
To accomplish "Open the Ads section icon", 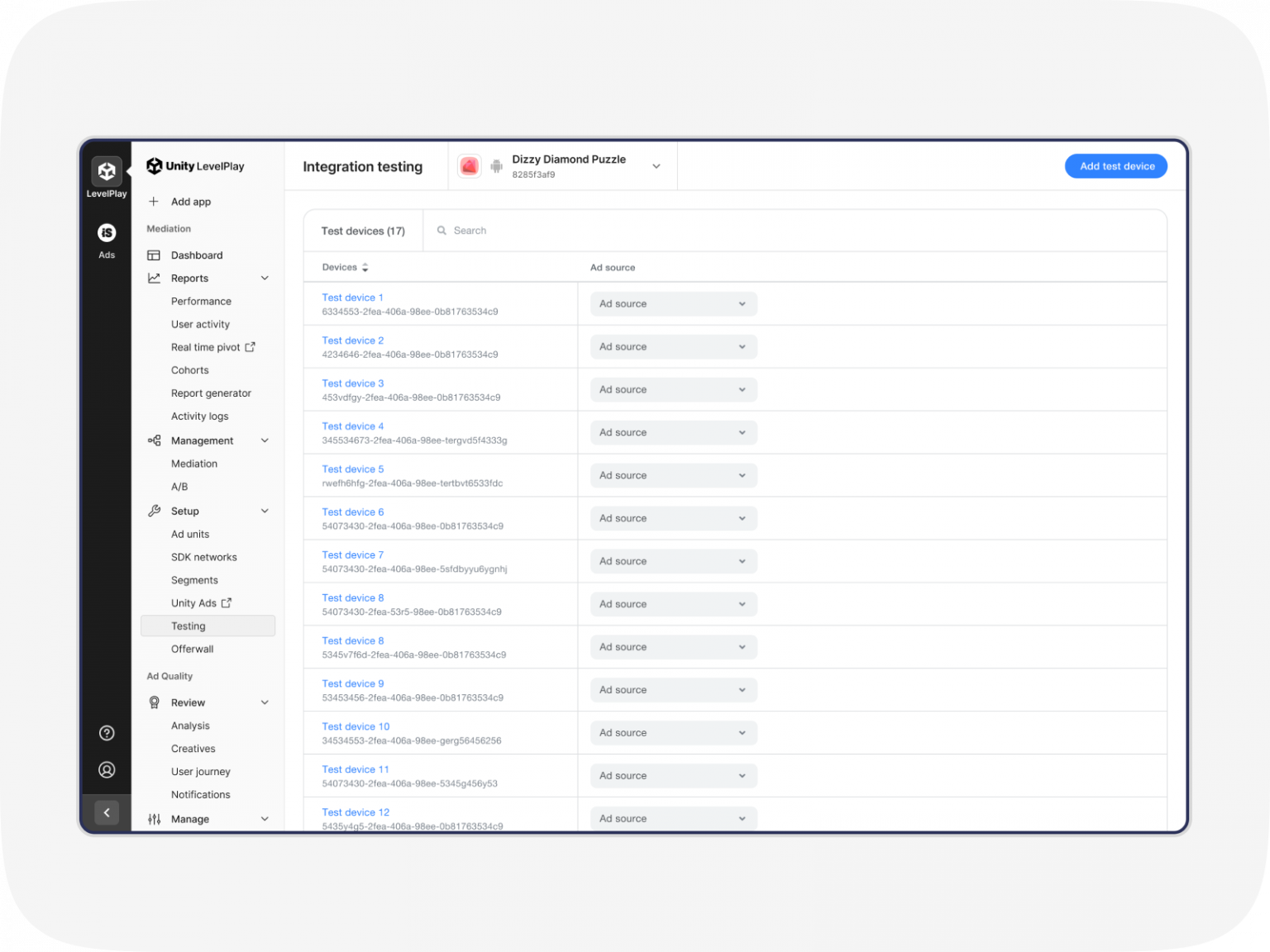I will click(x=107, y=233).
